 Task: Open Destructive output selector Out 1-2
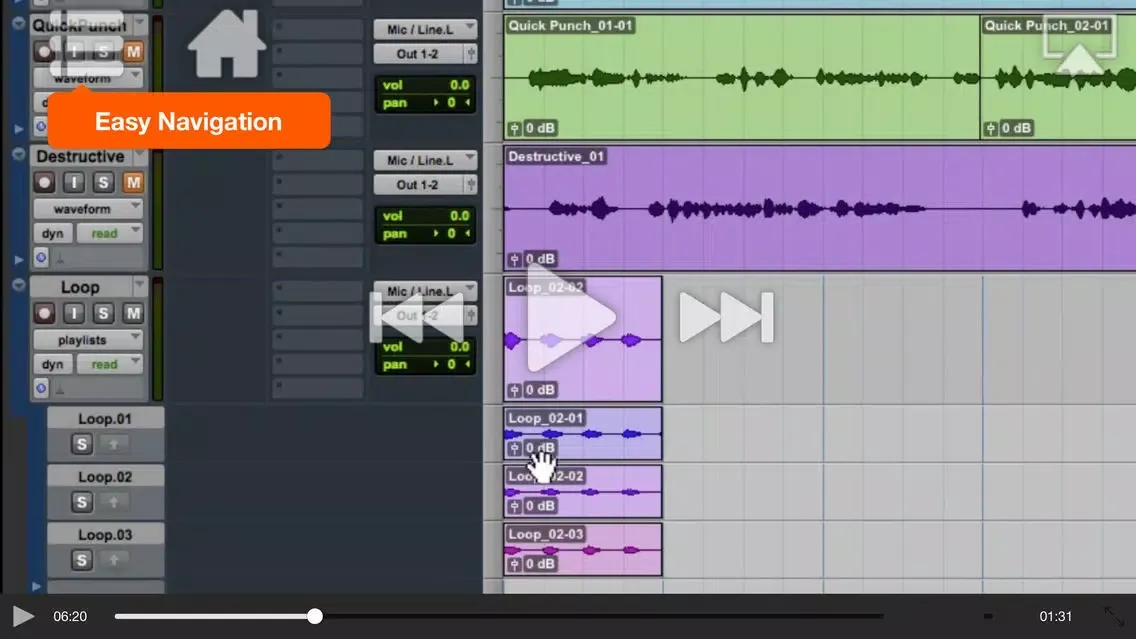(425, 185)
